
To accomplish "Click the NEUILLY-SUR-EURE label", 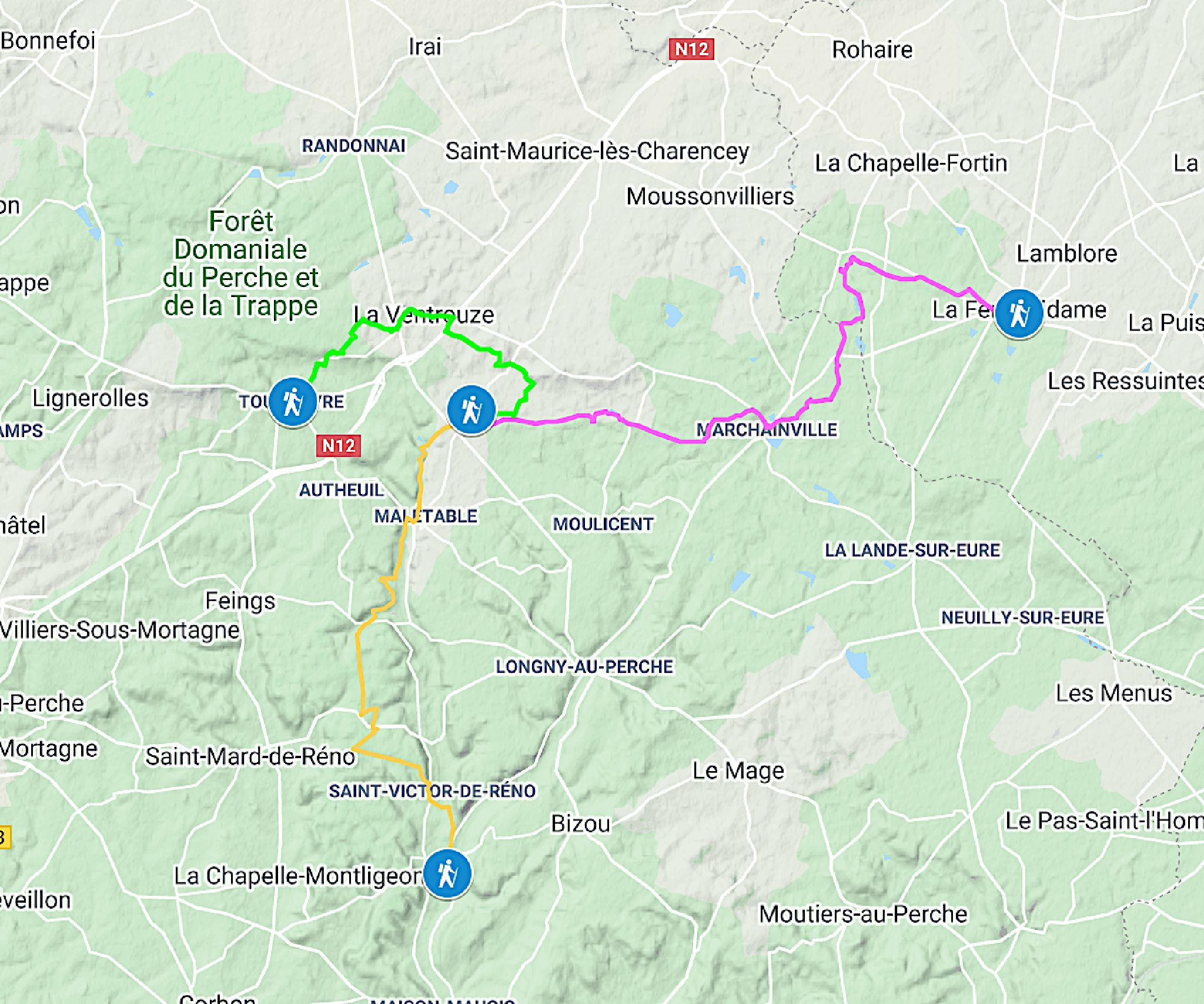I will coord(1022,618).
